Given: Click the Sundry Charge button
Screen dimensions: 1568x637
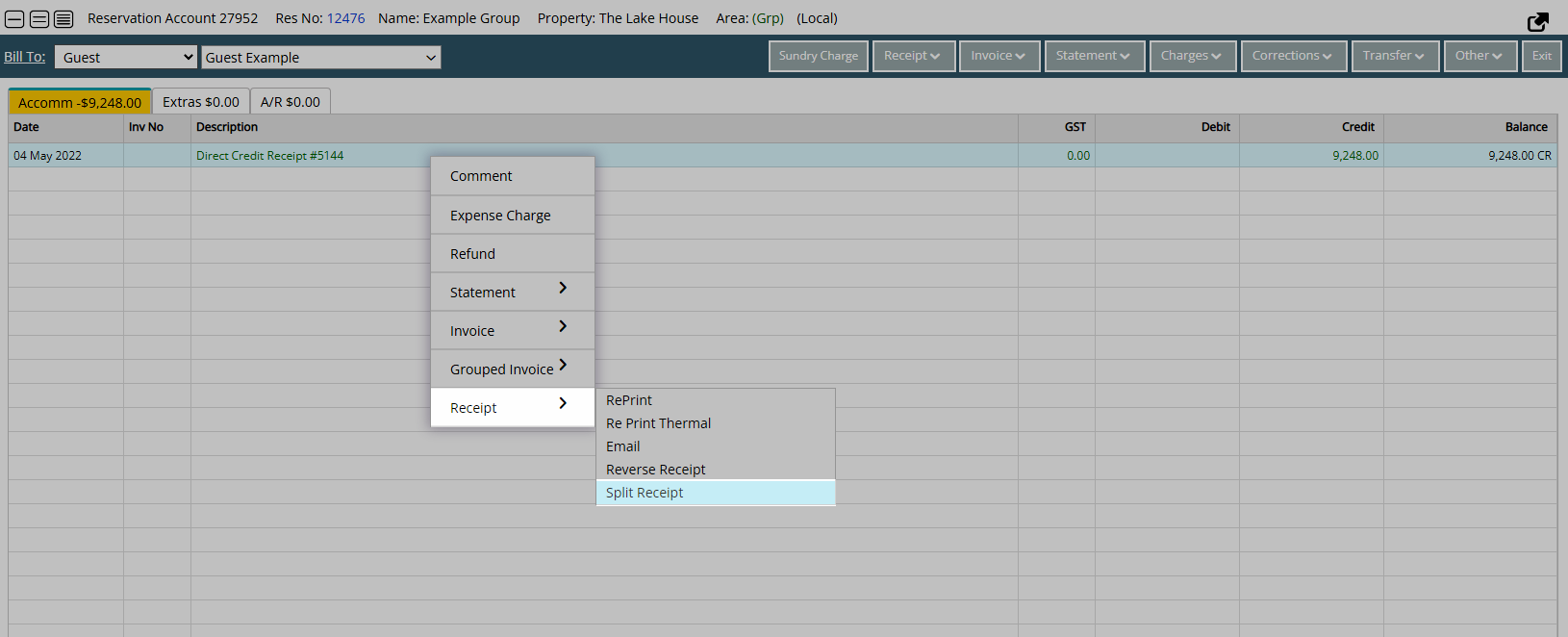Looking at the screenshot, I should 819,56.
